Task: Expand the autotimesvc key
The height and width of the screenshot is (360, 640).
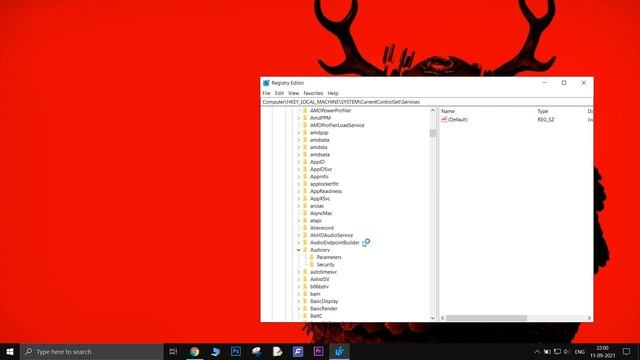Action: (298, 272)
